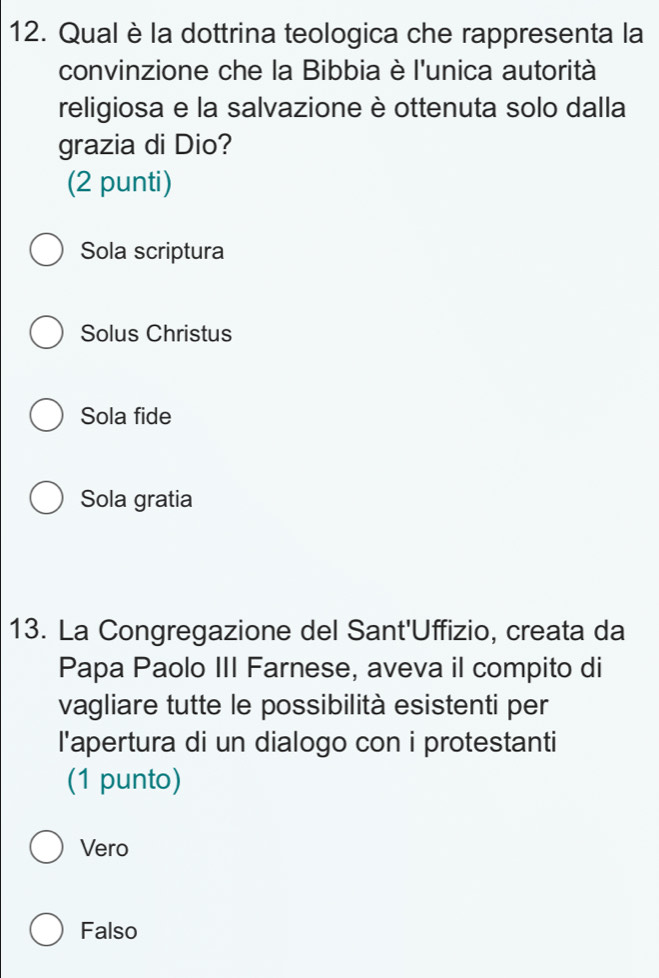This screenshot has width=659, height=978.
Task: Click the "Solus Christus" answer label text
Action: click(157, 334)
